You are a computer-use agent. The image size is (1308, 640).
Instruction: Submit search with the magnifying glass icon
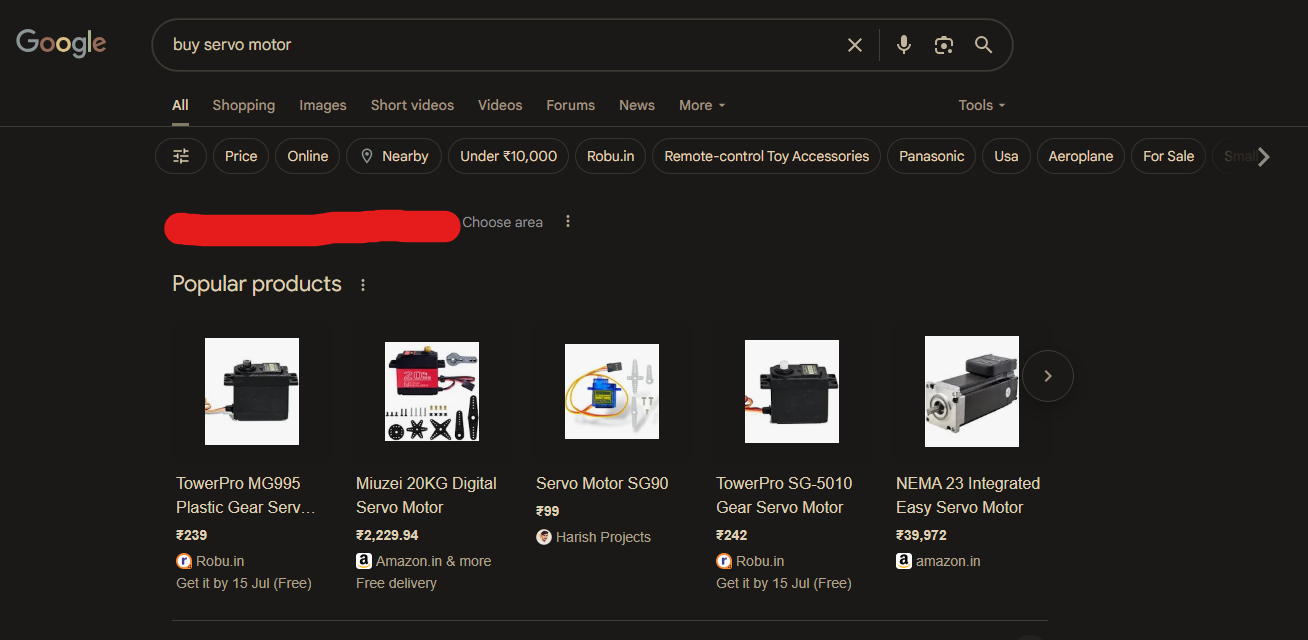coord(983,45)
